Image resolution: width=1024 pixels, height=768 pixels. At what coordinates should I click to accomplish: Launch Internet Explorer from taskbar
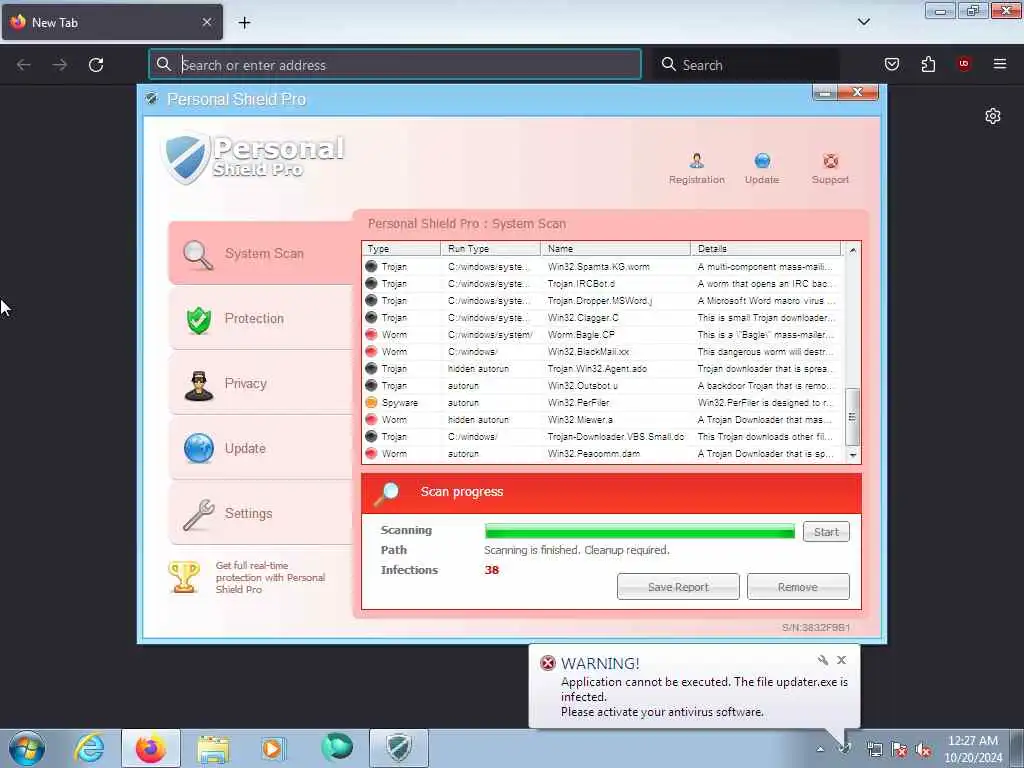89,748
